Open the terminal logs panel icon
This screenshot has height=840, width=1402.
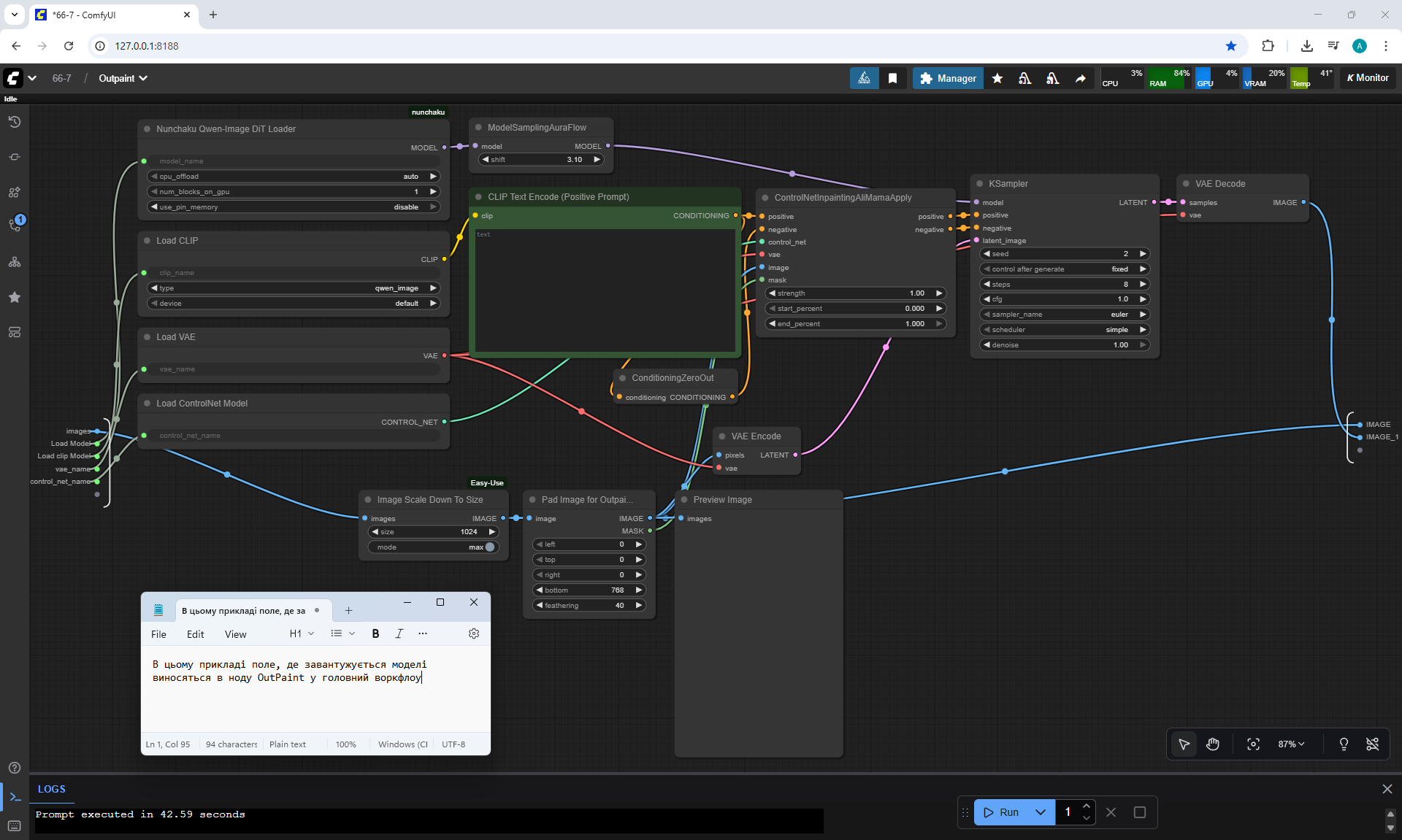click(x=15, y=797)
